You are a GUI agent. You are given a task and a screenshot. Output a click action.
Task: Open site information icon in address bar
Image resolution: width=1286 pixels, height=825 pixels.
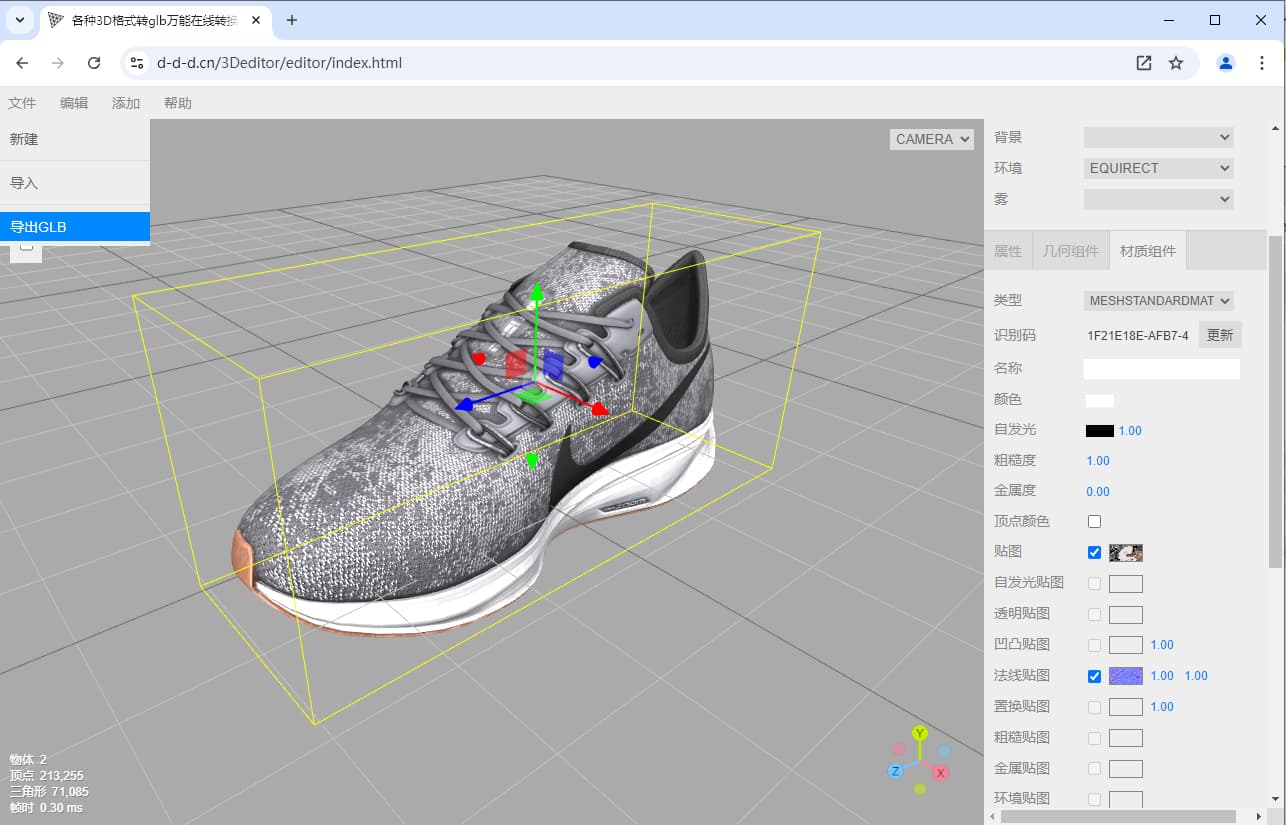point(138,63)
